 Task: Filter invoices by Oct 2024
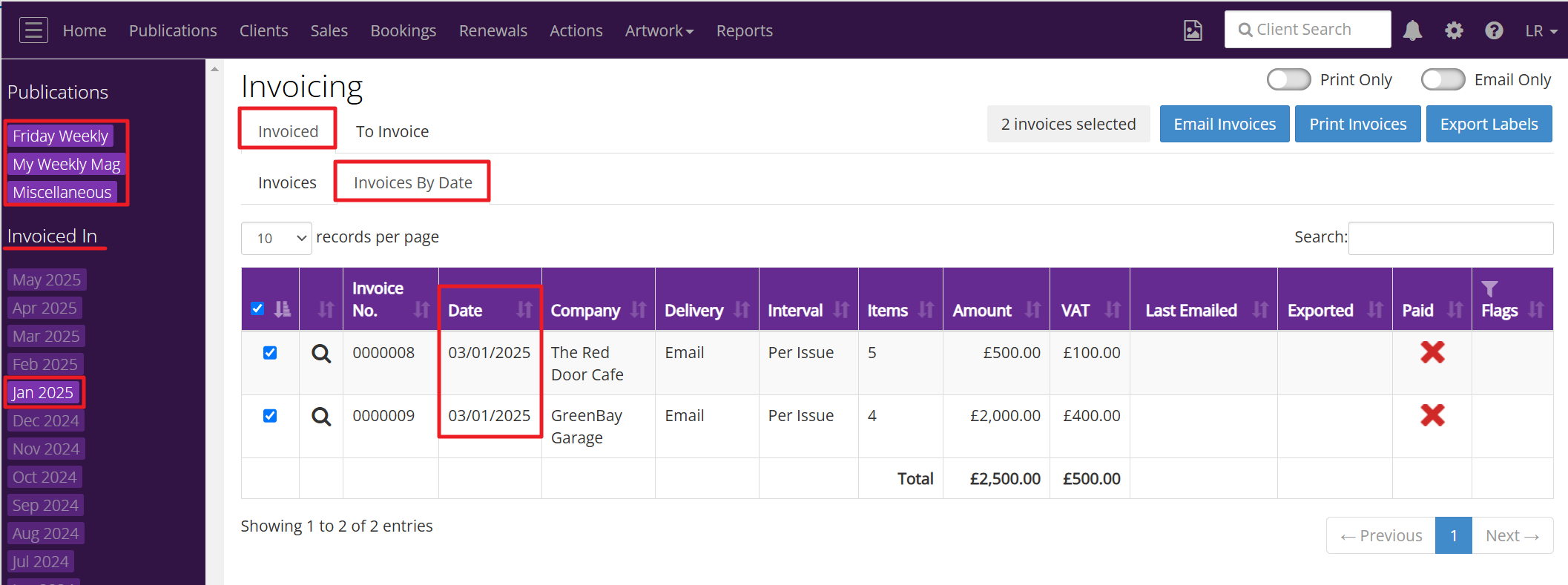click(45, 477)
